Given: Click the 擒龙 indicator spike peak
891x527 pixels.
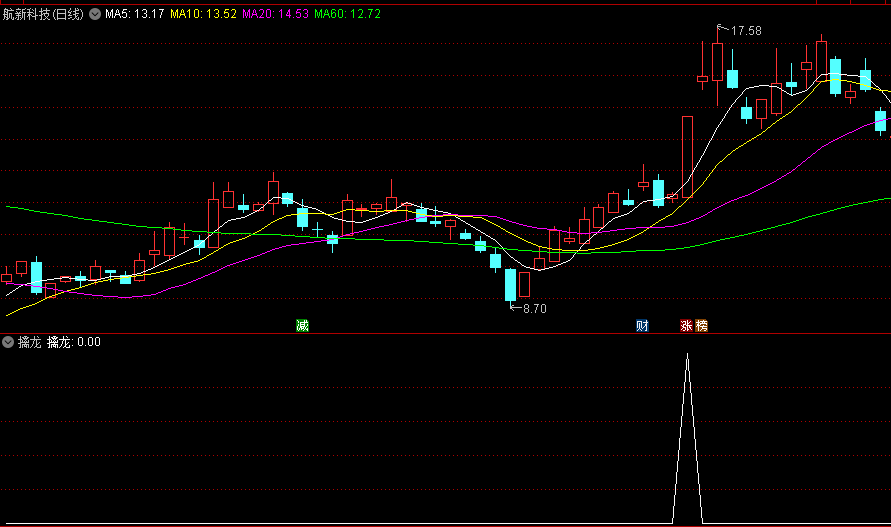Looking at the screenshot, I should tap(688, 354).
